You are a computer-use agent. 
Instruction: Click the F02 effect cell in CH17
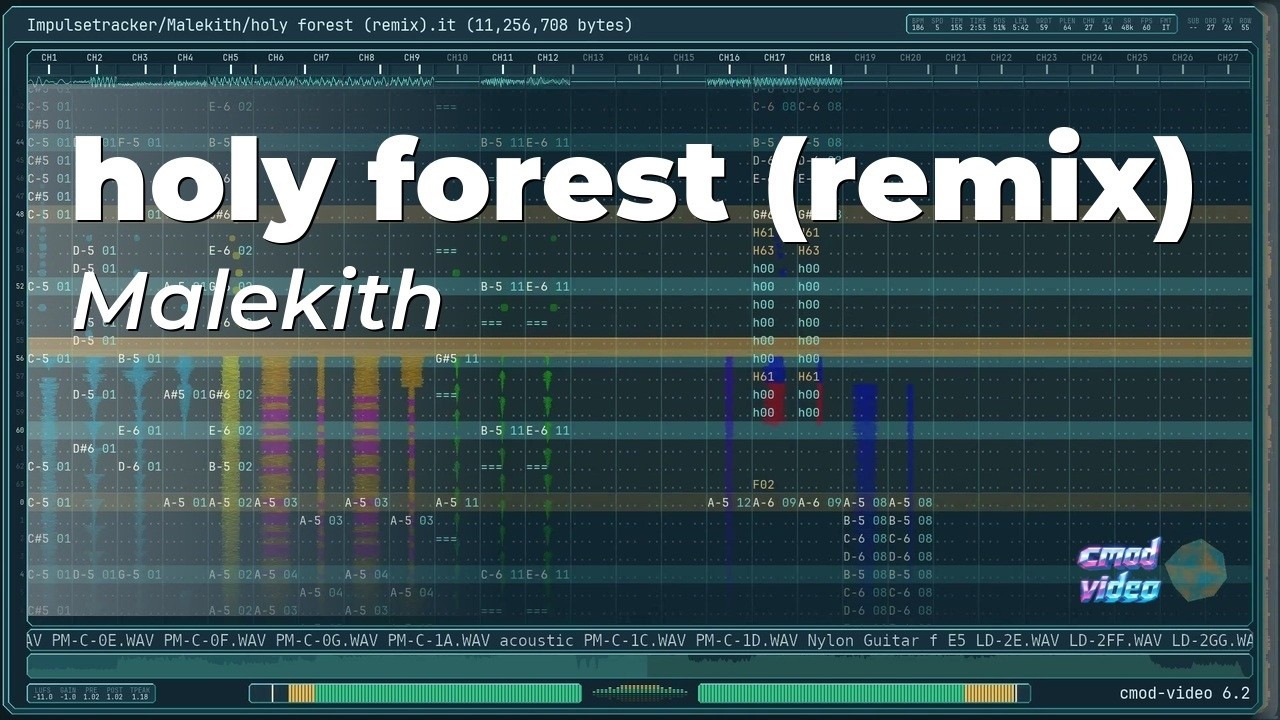pyautogui.click(x=763, y=484)
